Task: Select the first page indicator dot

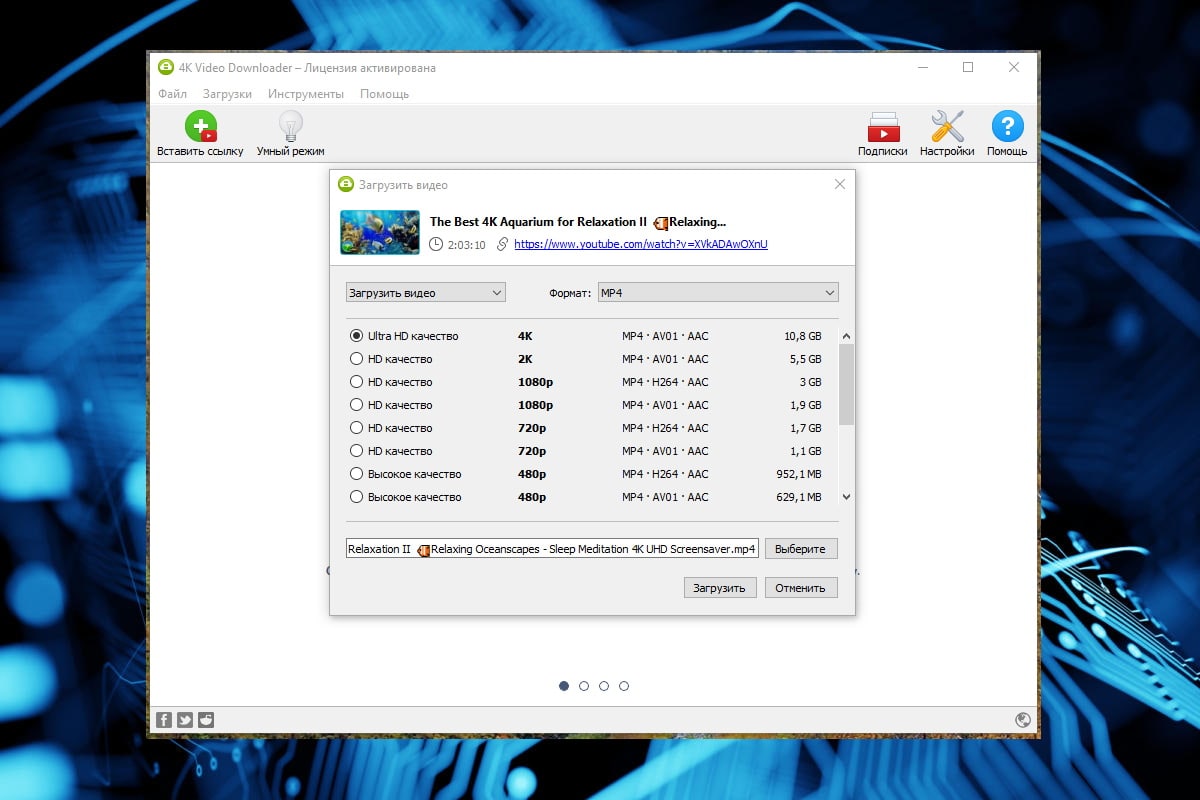Action: point(564,686)
